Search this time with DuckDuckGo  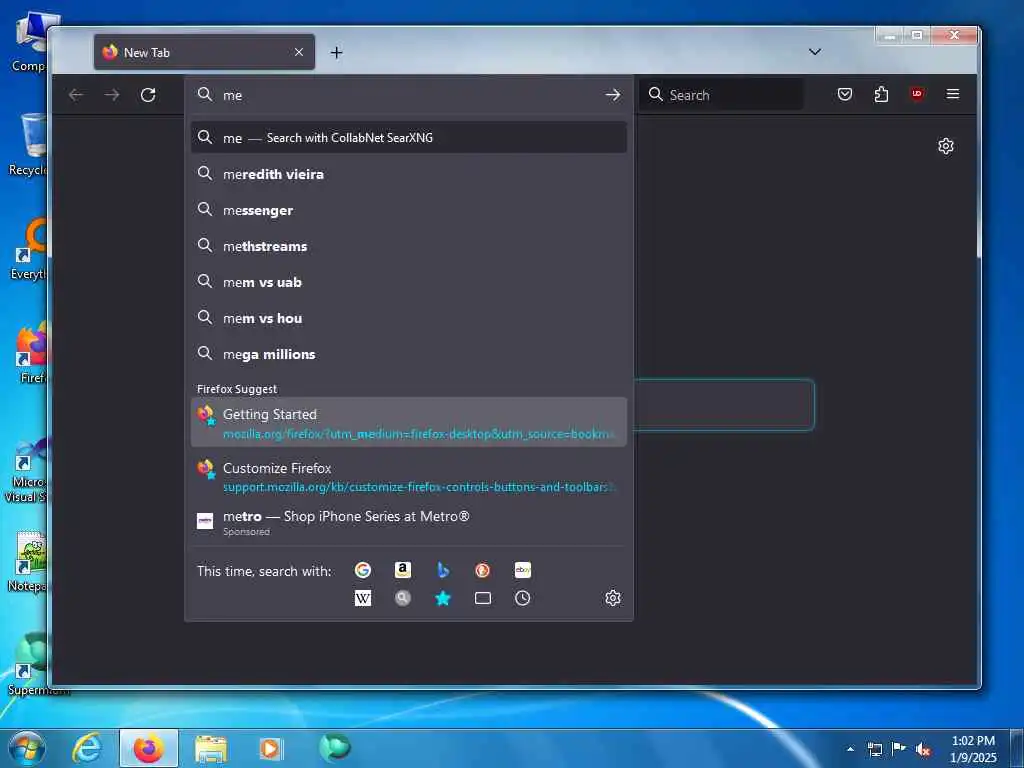tap(483, 570)
